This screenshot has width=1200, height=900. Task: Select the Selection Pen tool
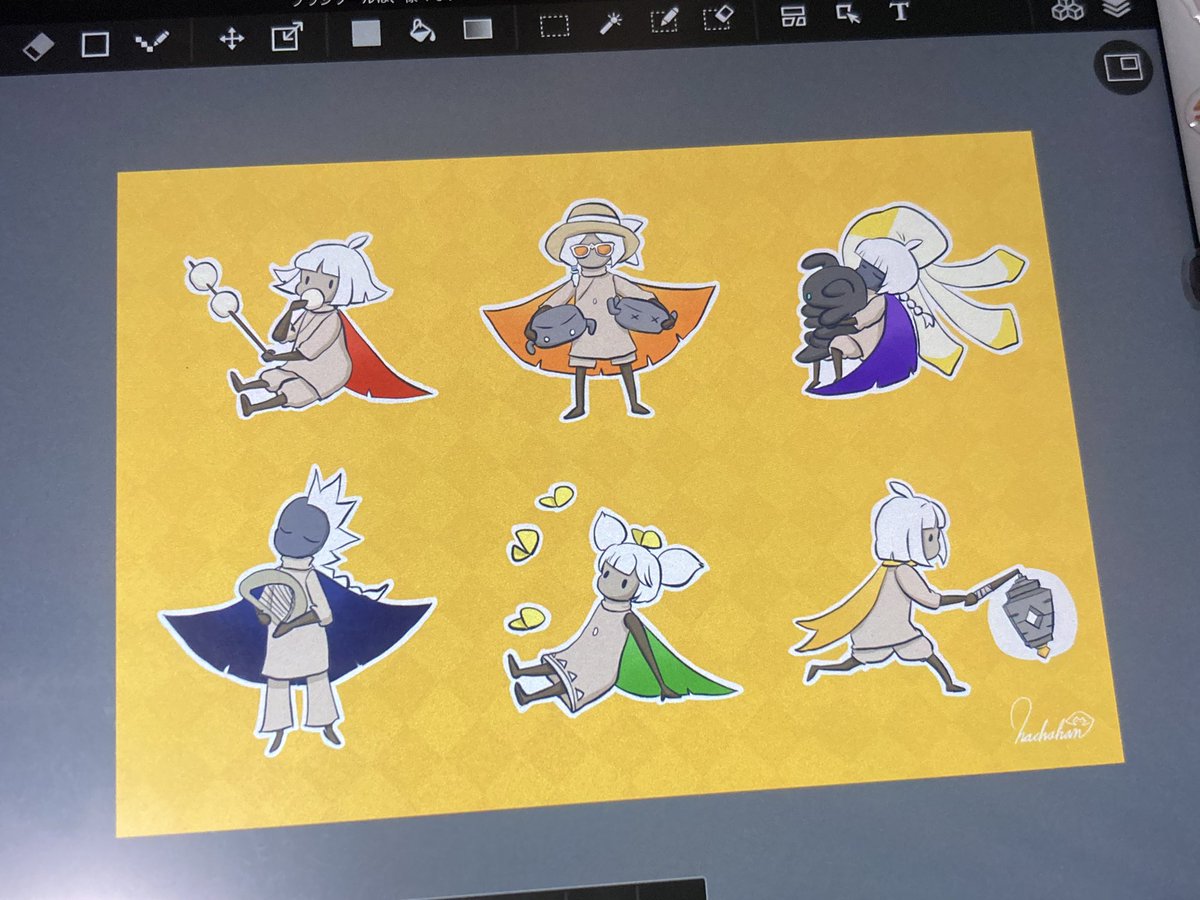pyautogui.click(x=665, y=20)
